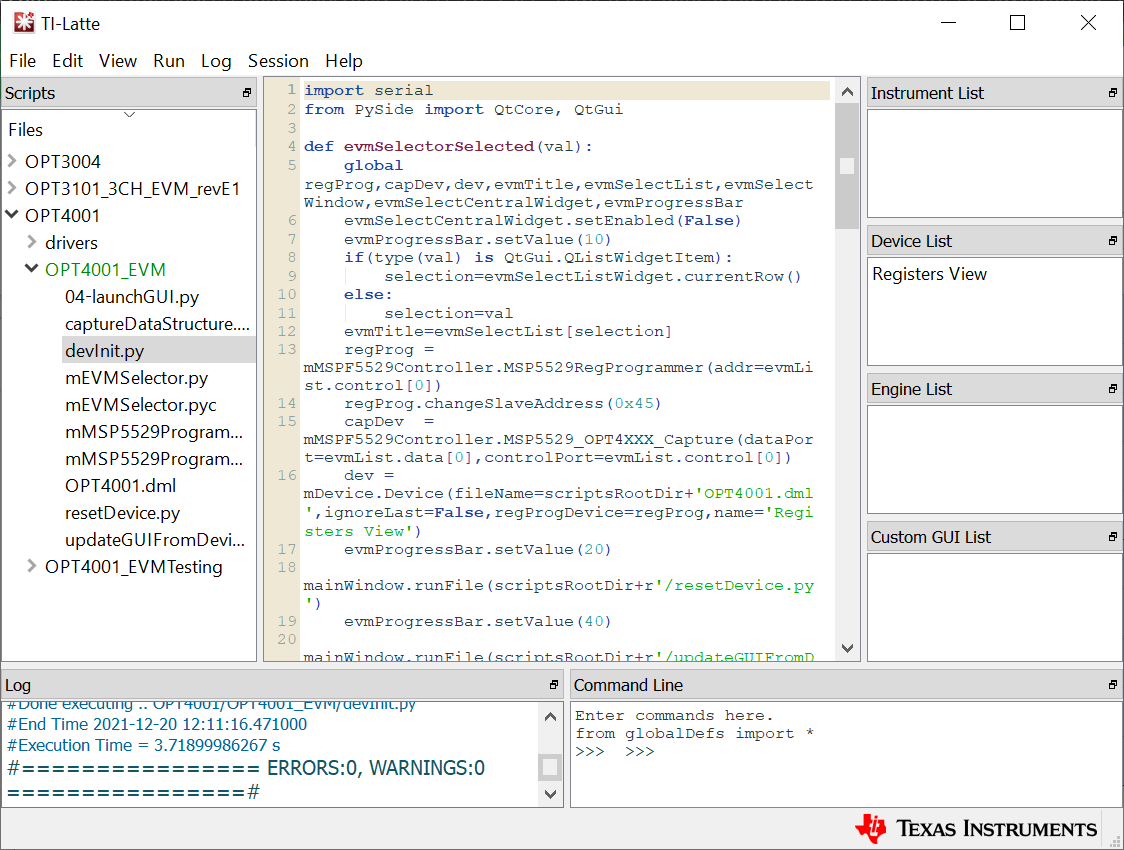Click the TI-Latte app icon in title bar

click(x=24, y=23)
